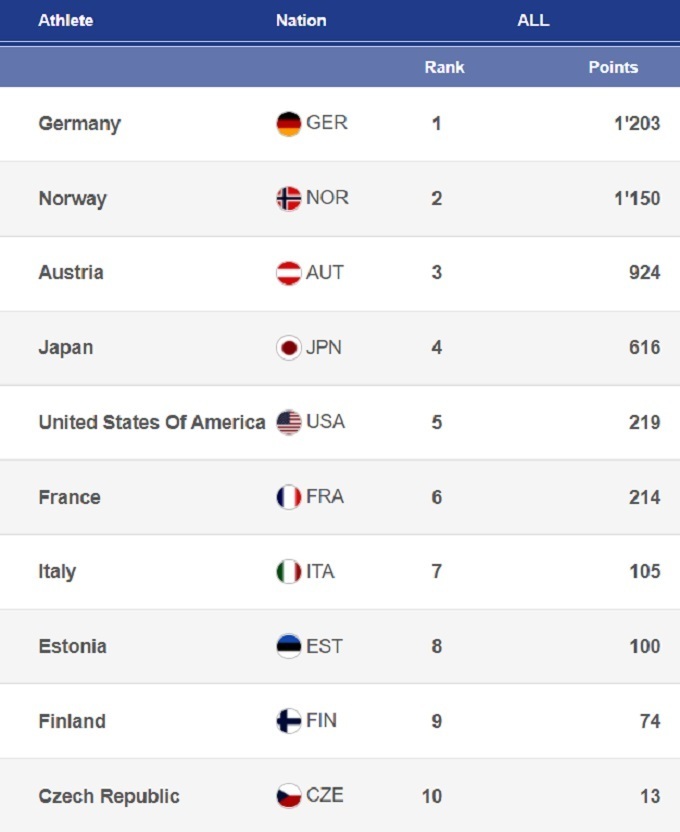This screenshot has height=832, width=680.
Task: Open the United States Of America link
Action: point(152,422)
